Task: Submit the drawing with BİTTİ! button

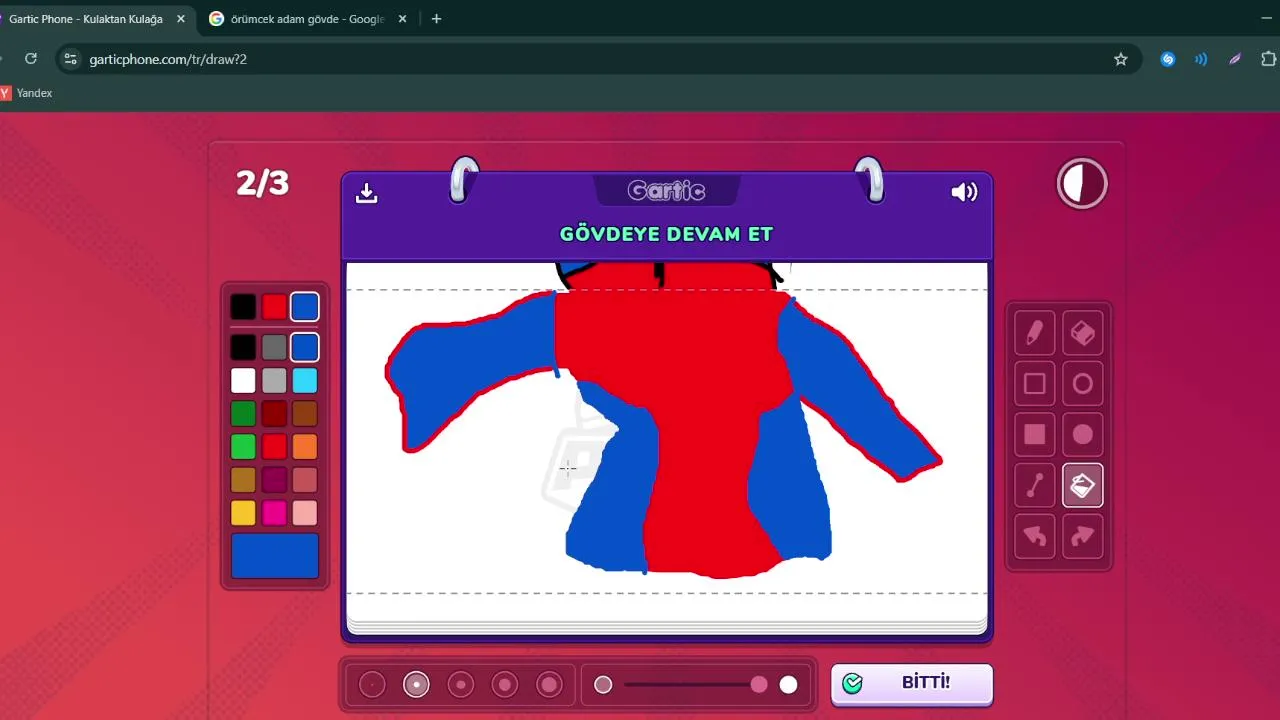Action: 912,684
